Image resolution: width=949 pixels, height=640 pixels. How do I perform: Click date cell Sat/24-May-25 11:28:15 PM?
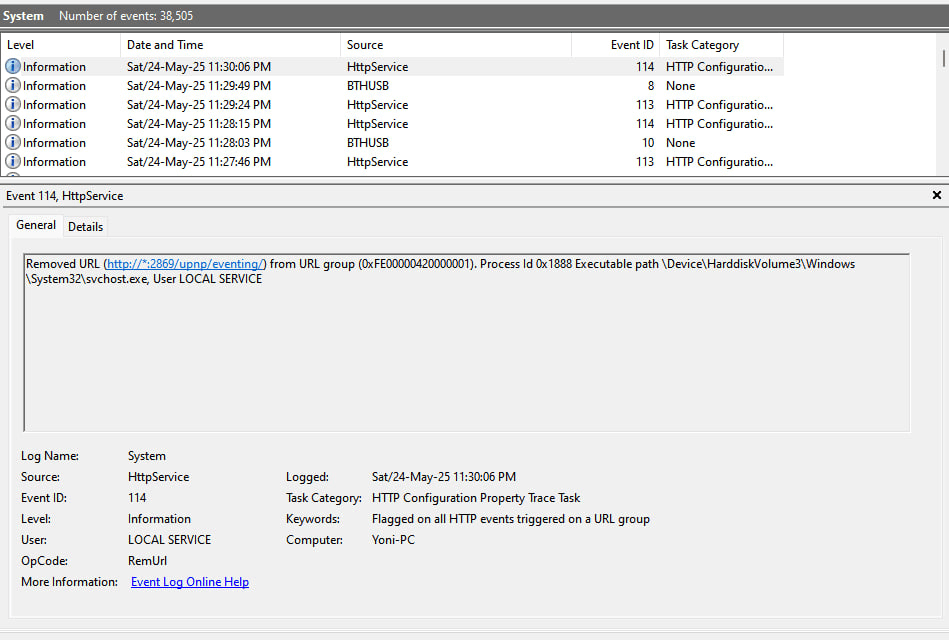199,124
